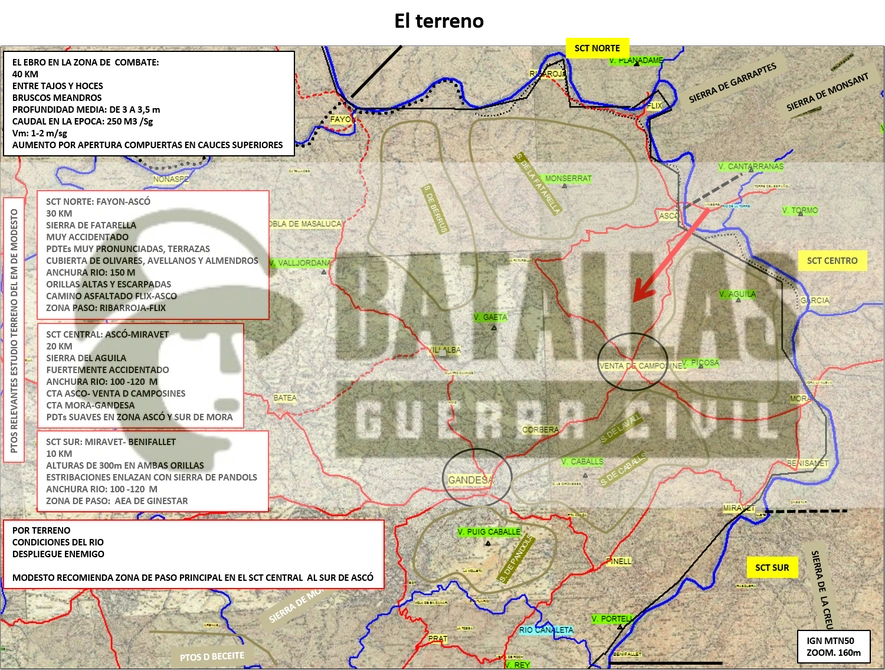This screenshot has height=670, width=885.
Task: Click the "V. GAETA" green label
Action: coord(490,317)
